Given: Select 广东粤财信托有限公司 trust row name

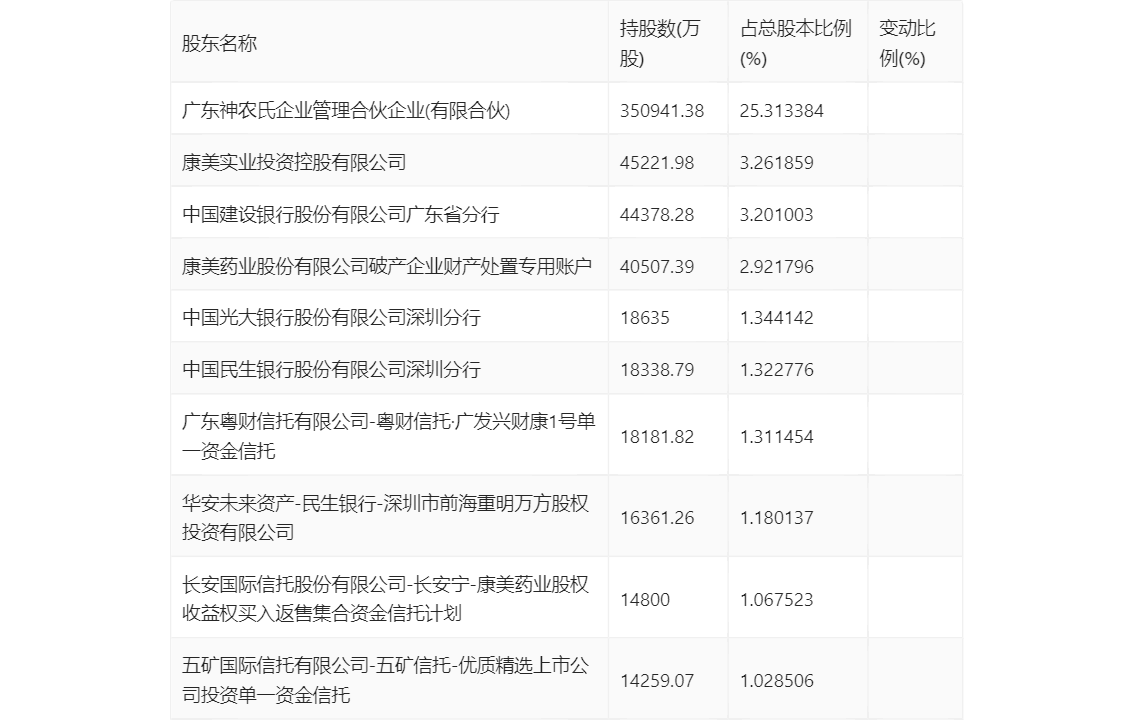Looking at the screenshot, I should coord(388,436).
